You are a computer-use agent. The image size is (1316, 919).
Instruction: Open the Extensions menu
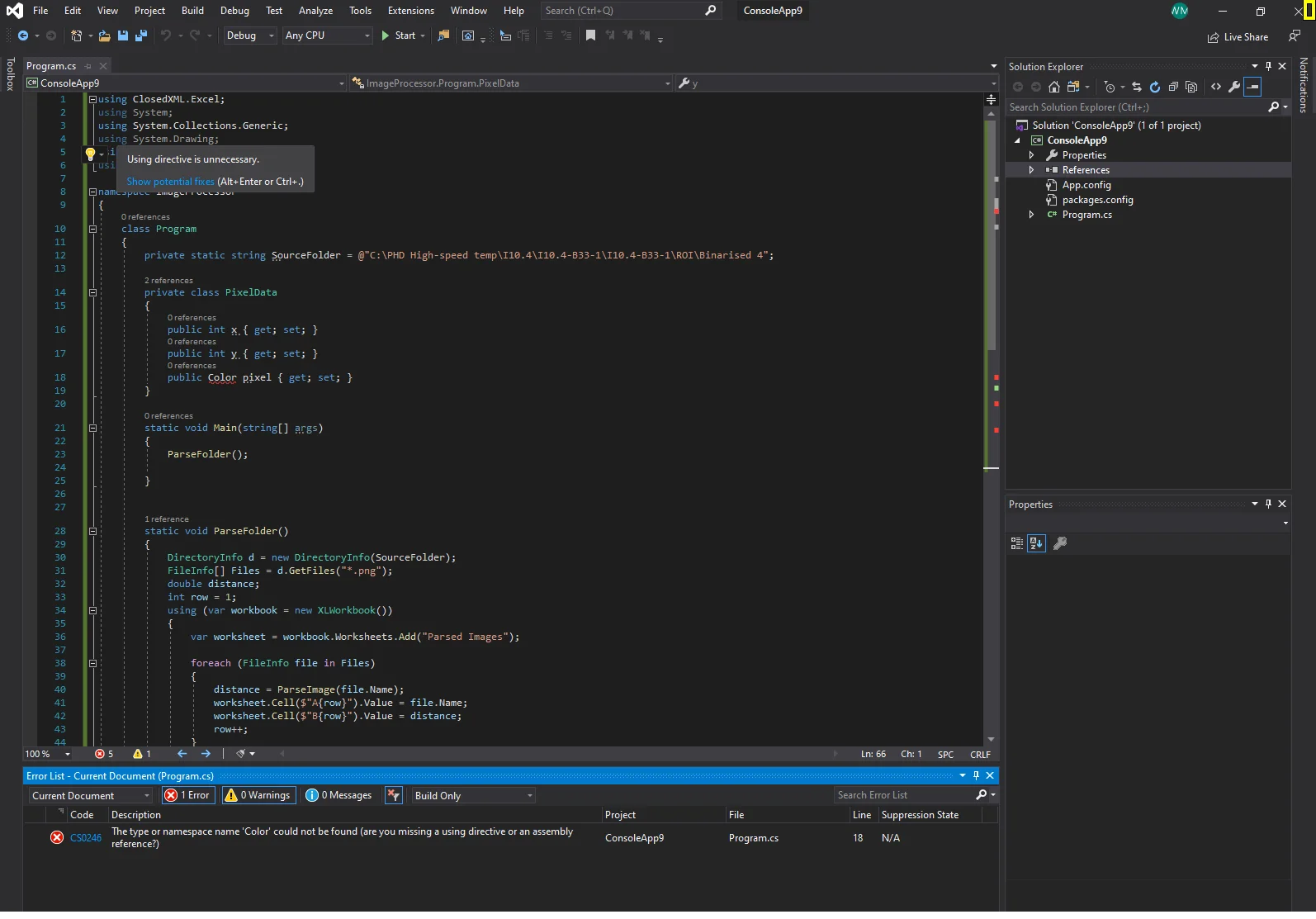[410, 11]
